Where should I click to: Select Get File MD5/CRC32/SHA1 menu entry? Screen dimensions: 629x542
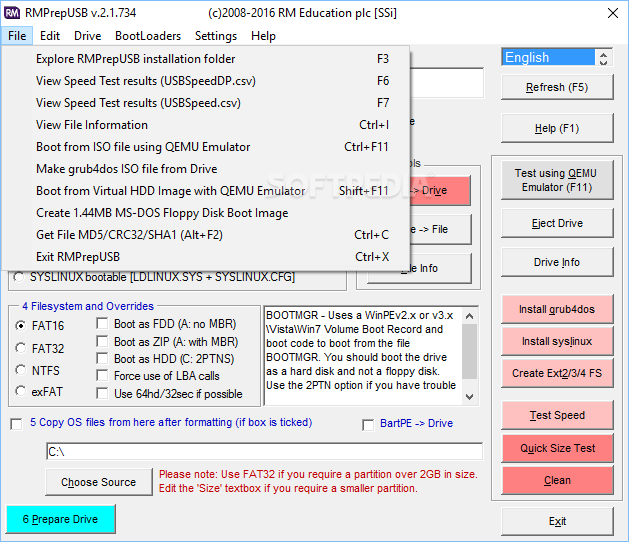tap(205, 235)
